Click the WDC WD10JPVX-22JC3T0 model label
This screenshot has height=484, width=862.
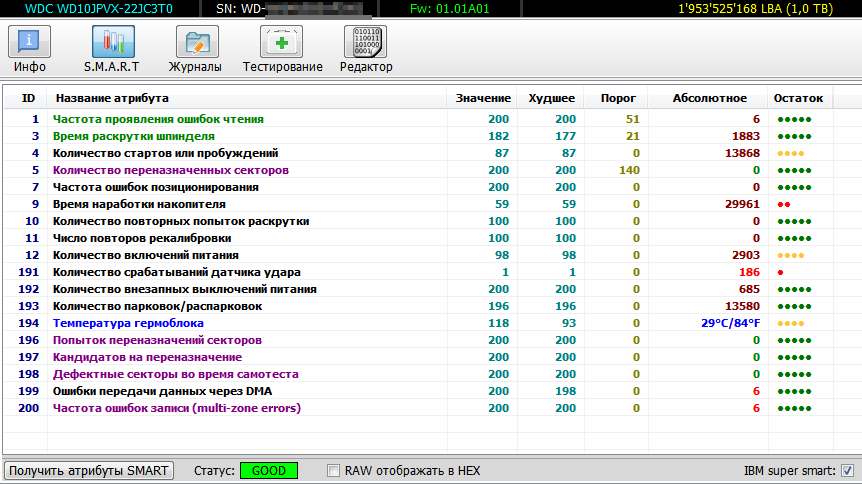coord(99,9)
